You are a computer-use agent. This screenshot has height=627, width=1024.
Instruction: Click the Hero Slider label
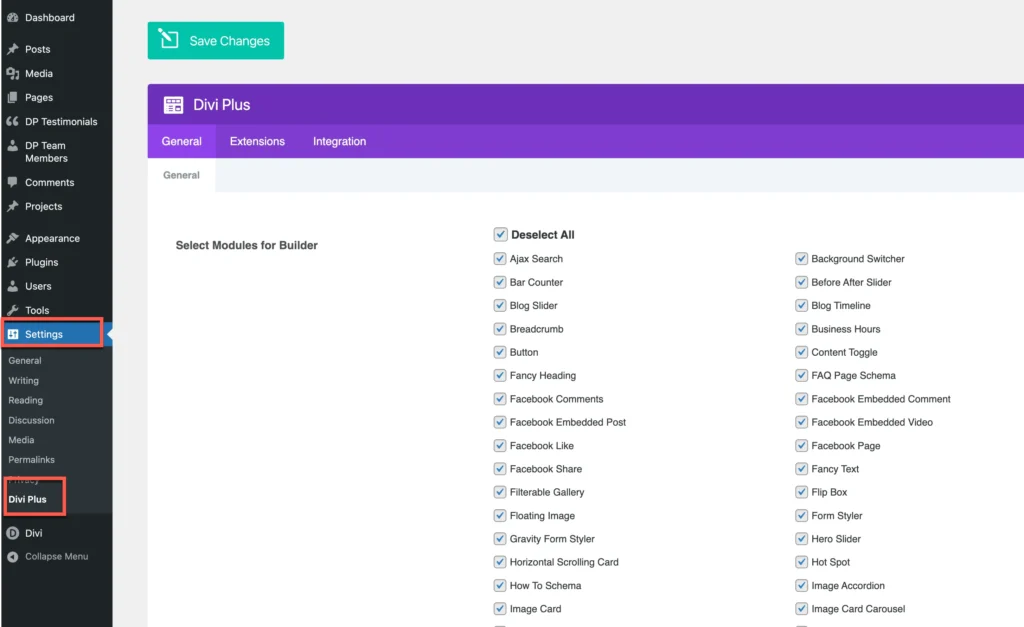836,539
